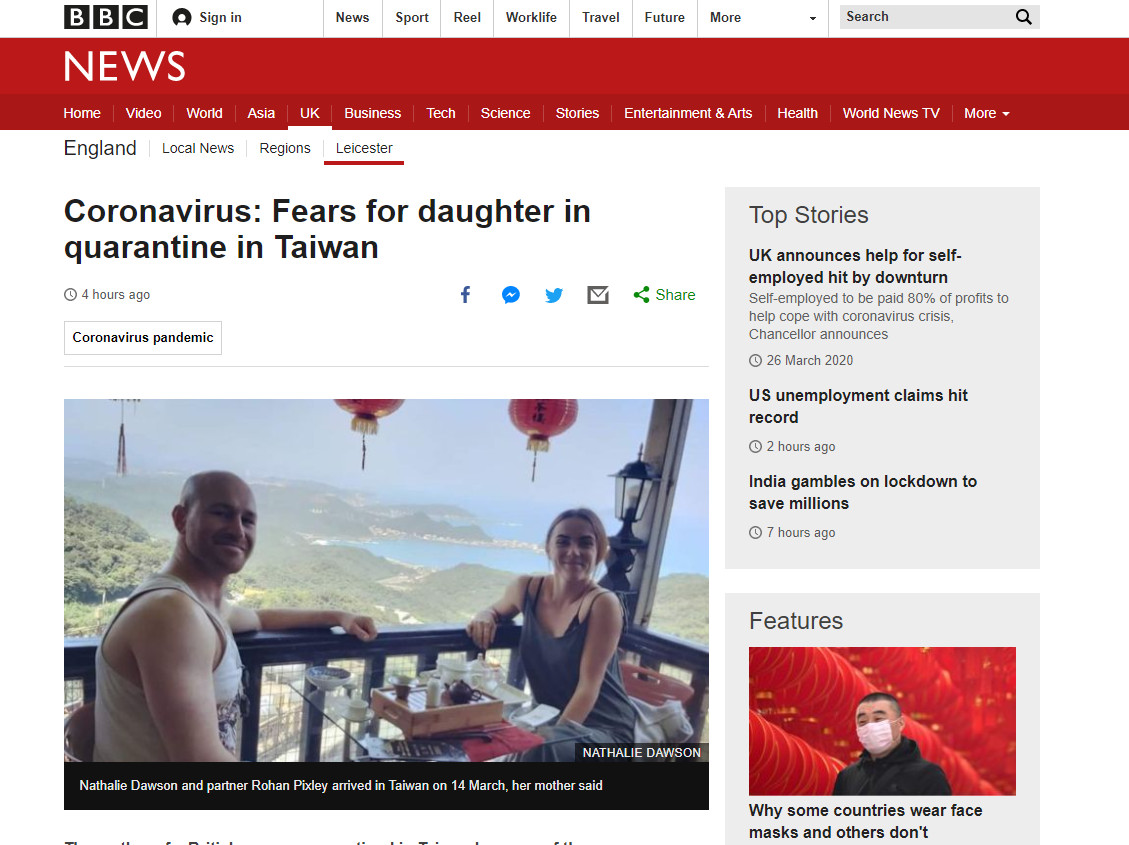Go to Local News link

click(198, 148)
